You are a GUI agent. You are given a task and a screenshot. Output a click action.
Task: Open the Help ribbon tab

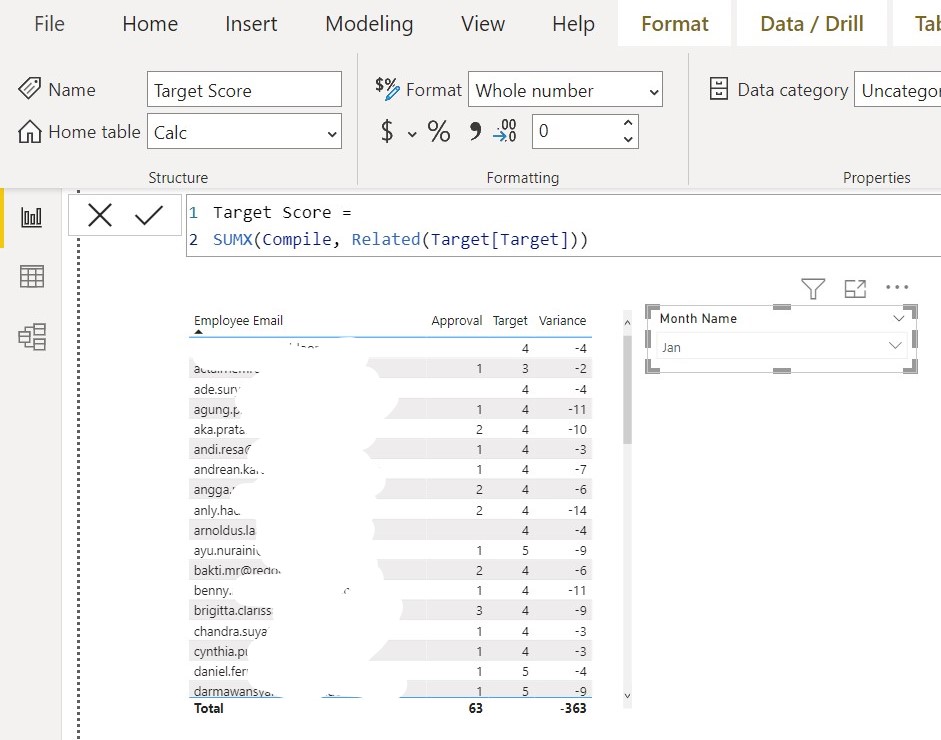click(573, 23)
